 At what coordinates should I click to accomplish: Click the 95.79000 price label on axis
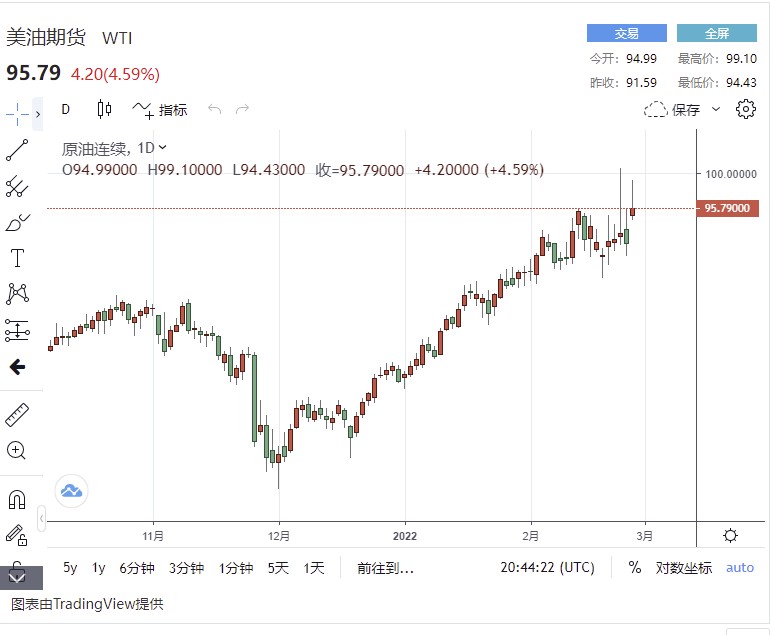[727, 208]
